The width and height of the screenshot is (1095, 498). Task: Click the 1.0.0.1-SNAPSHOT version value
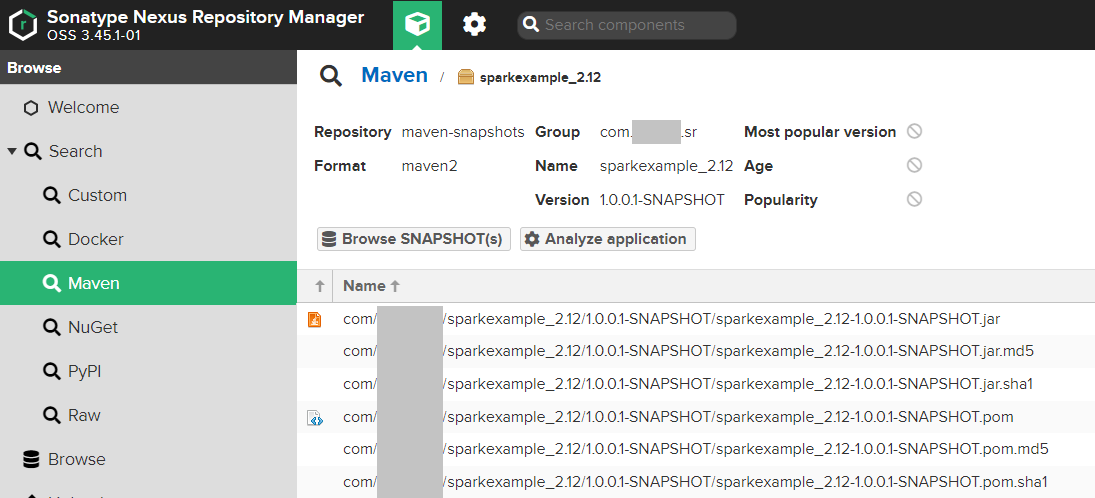pyautogui.click(x=662, y=200)
